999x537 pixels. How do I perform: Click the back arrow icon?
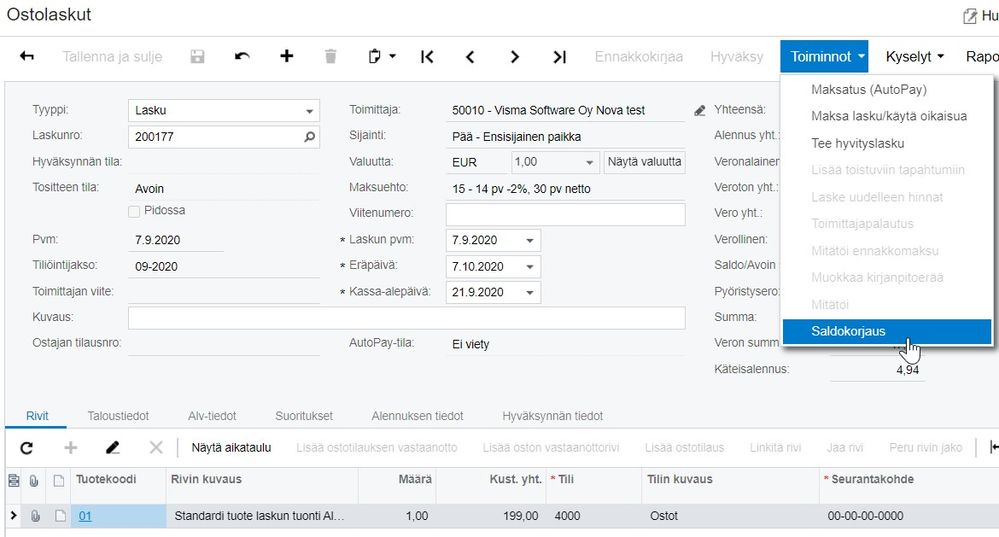click(27, 57)
